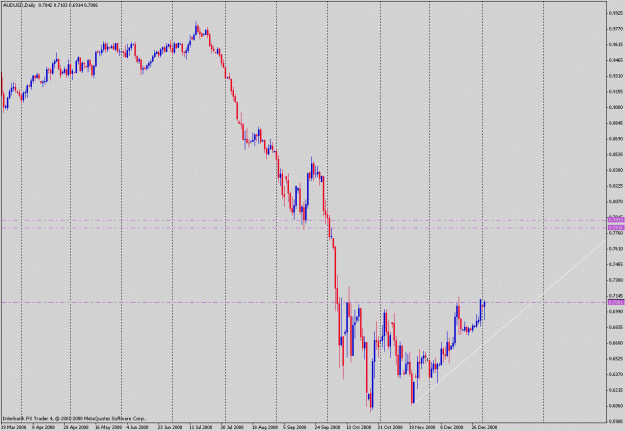Click the 0.9155 price axis label

click(616, 92)
